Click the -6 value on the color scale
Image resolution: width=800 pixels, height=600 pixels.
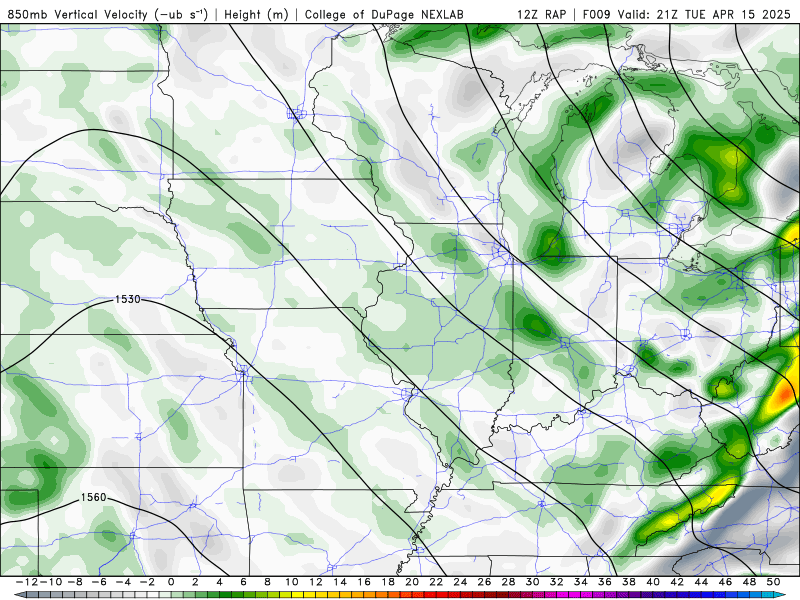tap(99, 582)
